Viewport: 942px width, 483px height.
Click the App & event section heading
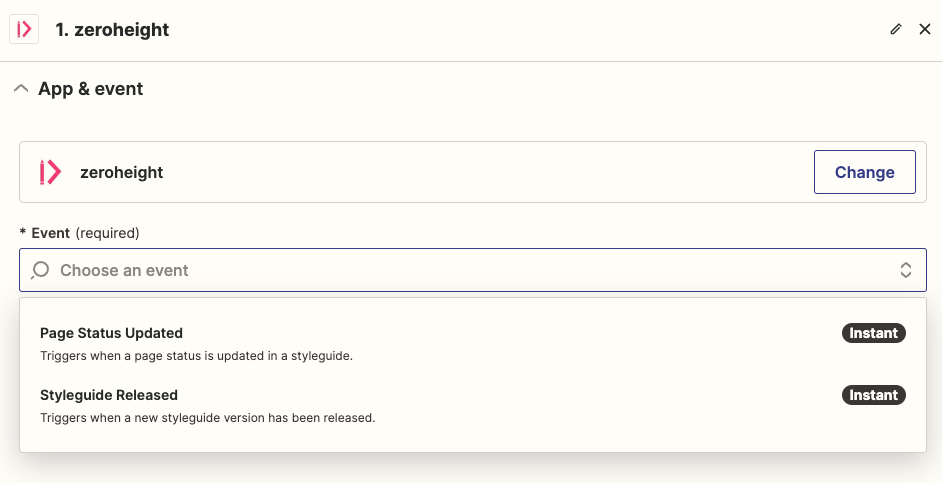click(91, 89)
